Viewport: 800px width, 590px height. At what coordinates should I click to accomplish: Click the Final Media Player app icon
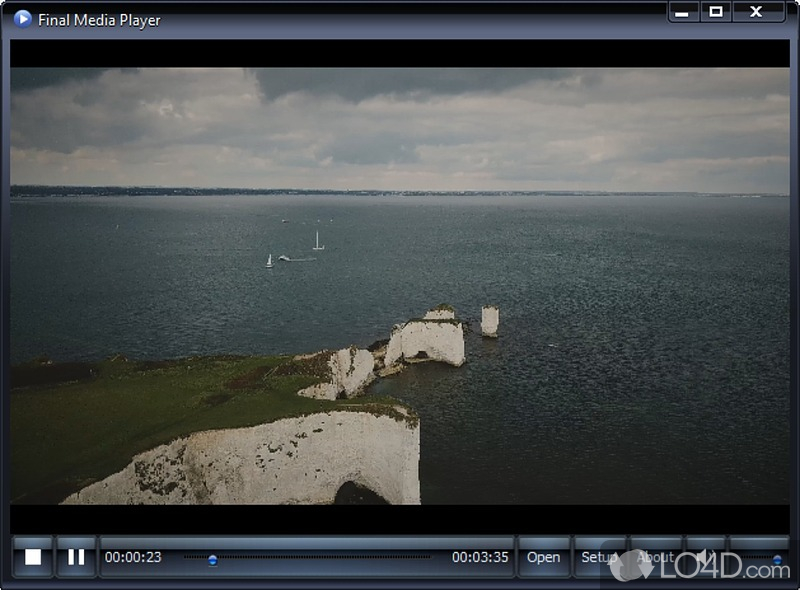point(22,19)
